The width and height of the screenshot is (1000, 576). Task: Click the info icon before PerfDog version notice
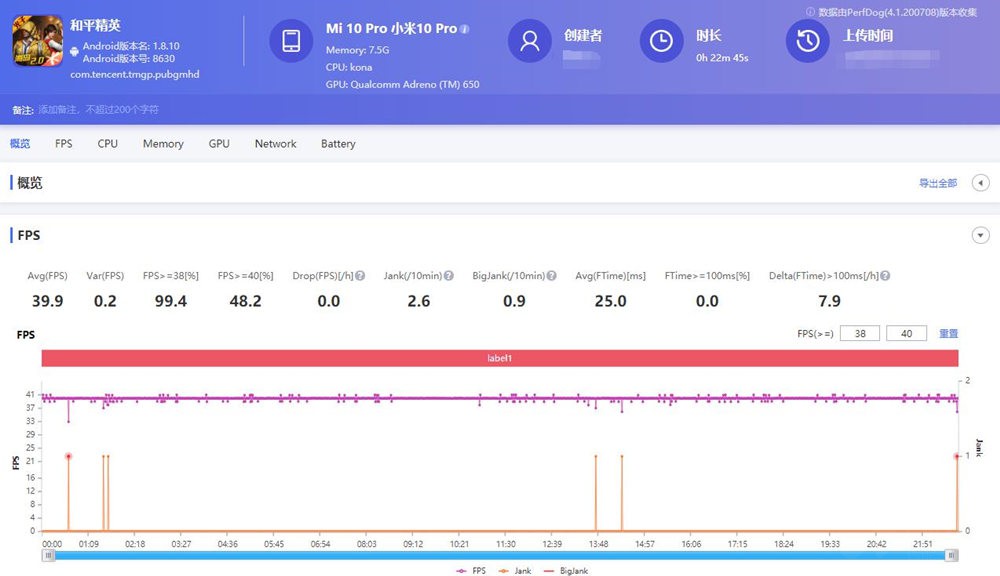pyautogui.click(x=810, y=11)
